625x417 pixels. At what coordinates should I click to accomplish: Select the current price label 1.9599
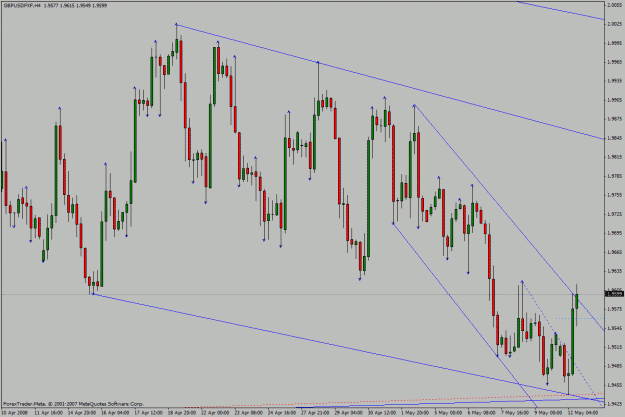pyautogui.click(x=614, y=294)
